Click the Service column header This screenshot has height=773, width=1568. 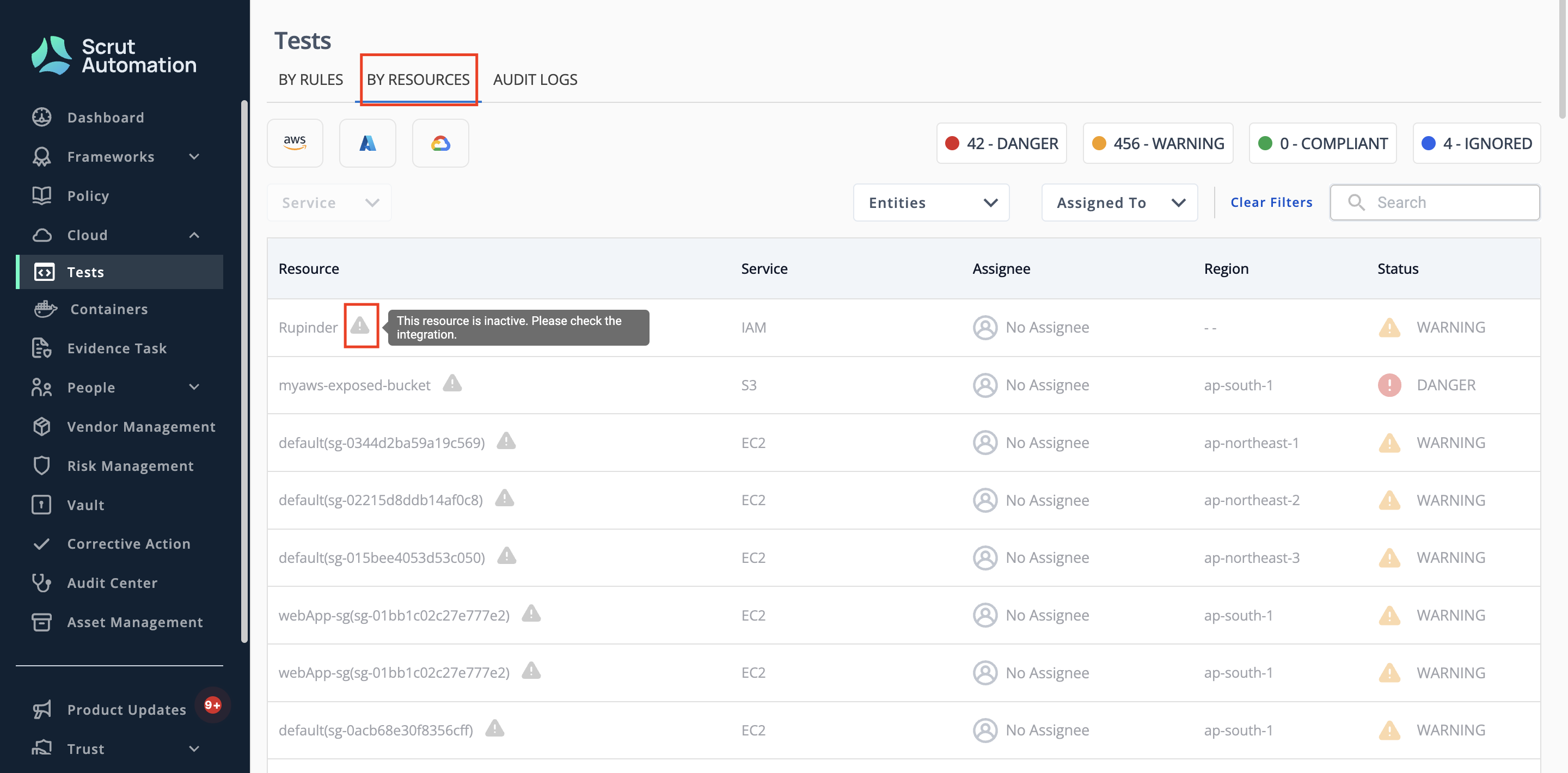tap(764, 268)
